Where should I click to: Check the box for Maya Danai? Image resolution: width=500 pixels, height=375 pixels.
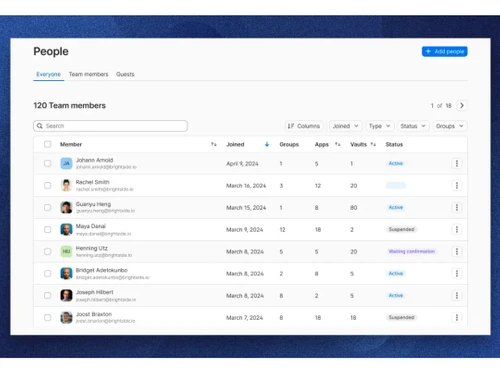[x=48, y=229]
